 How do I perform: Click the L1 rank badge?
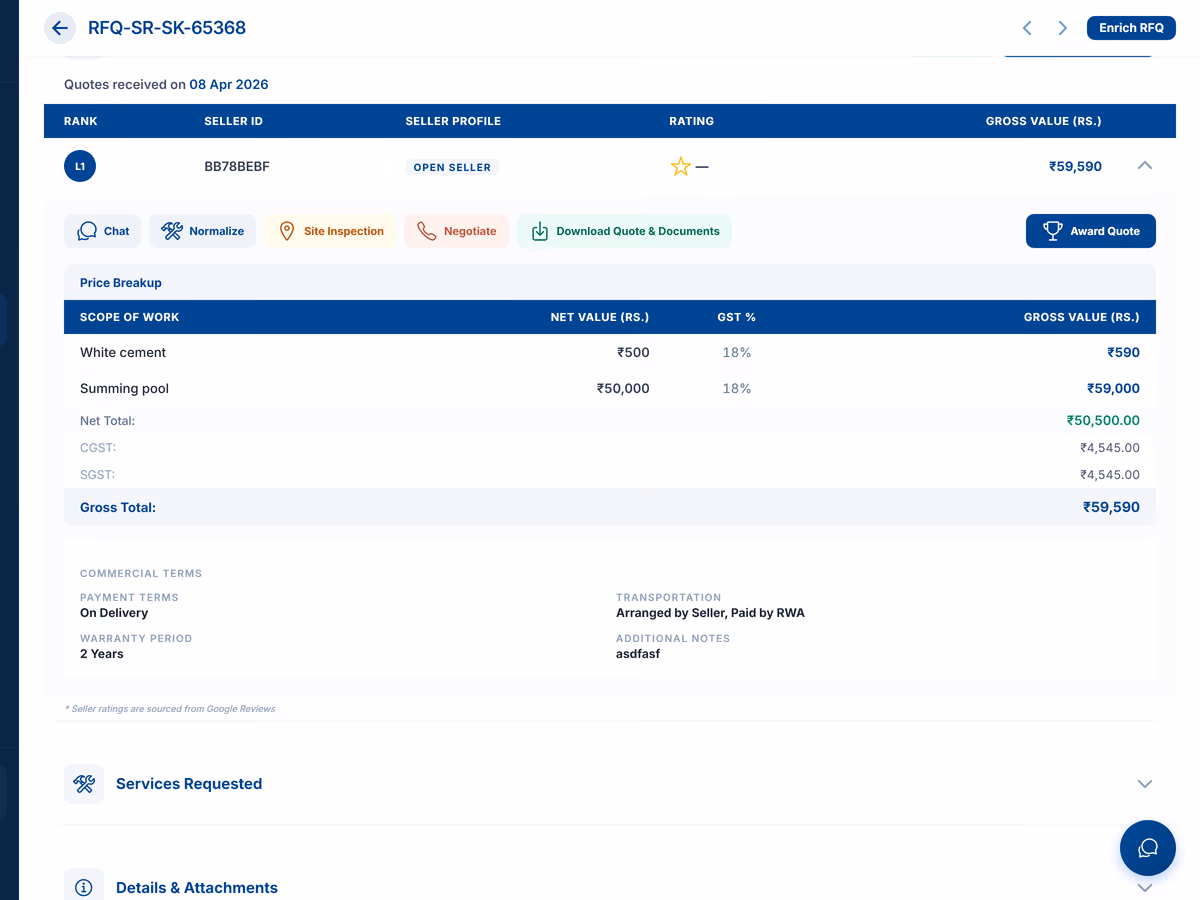click(x=80, y=166)
